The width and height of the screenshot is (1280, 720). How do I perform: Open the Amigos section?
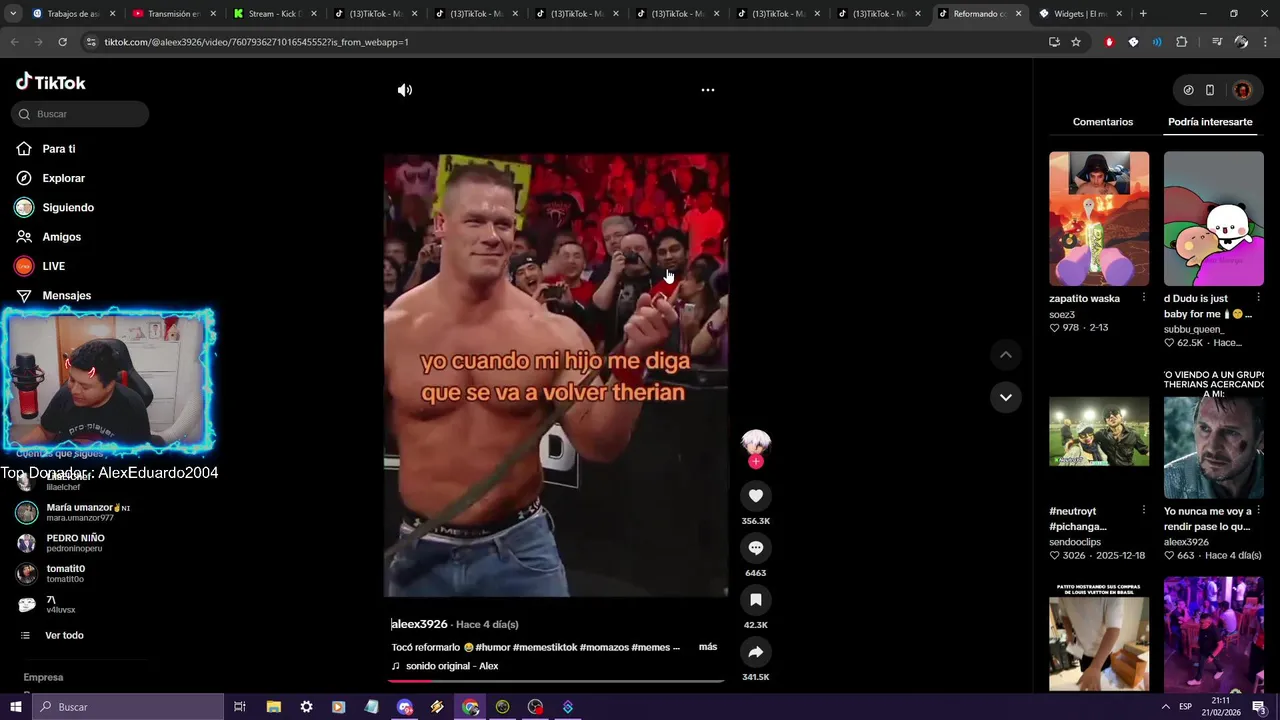tap(61, 237)
